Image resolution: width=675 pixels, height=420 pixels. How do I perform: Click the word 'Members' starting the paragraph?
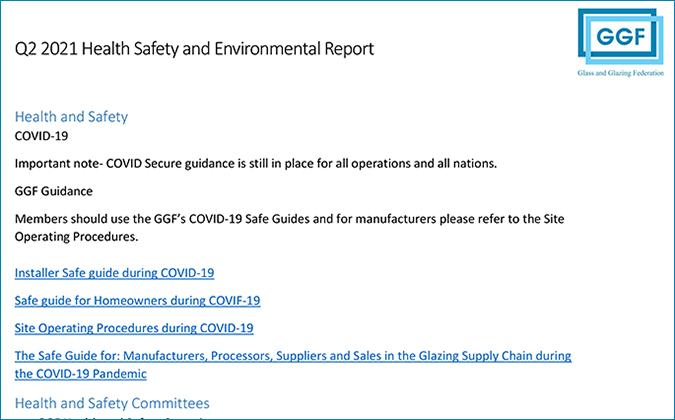(x=41, y=219)
